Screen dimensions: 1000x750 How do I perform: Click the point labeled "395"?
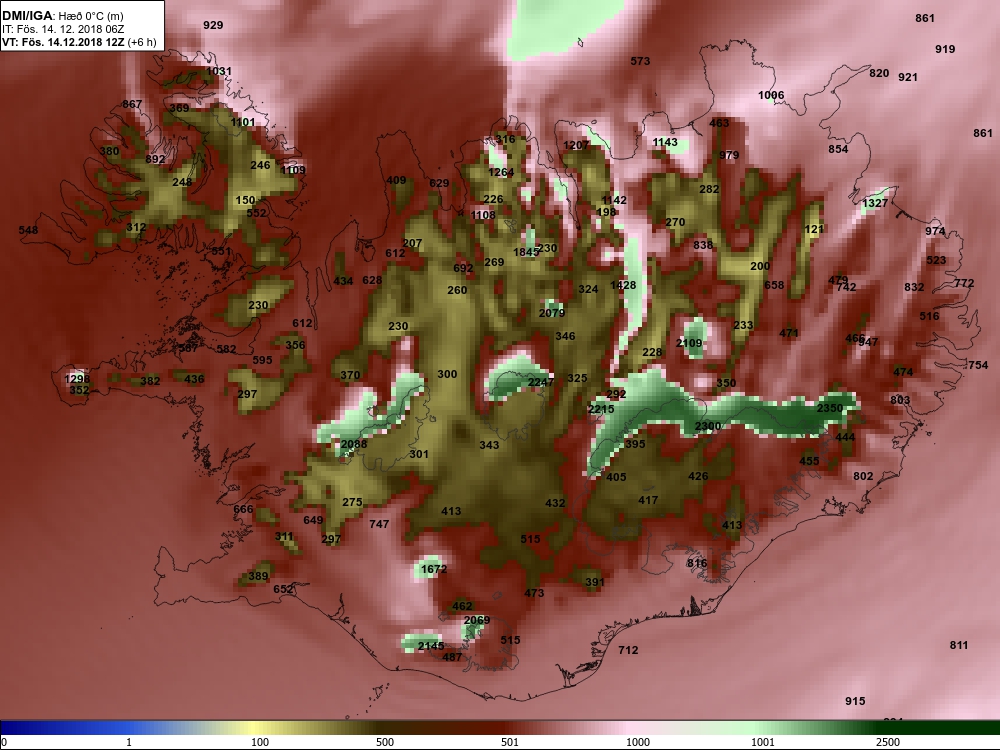(x=635, y=443)
